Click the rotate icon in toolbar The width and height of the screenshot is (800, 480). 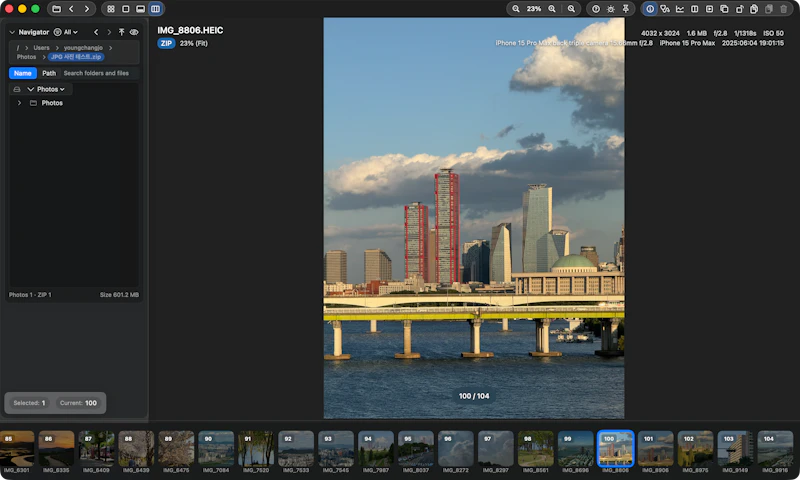tap(739, 9)
